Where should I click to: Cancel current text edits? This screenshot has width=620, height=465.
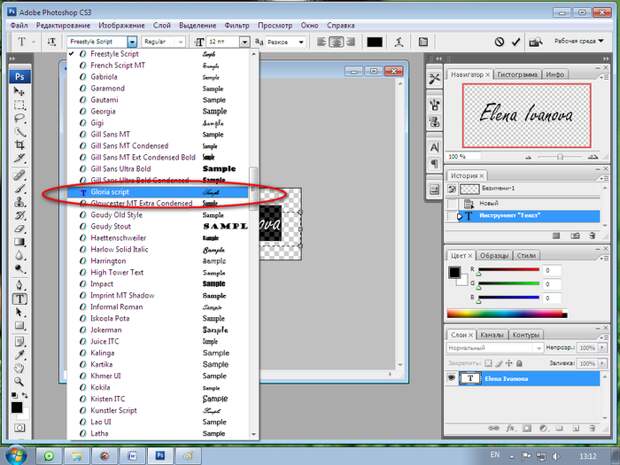(499, 42)
